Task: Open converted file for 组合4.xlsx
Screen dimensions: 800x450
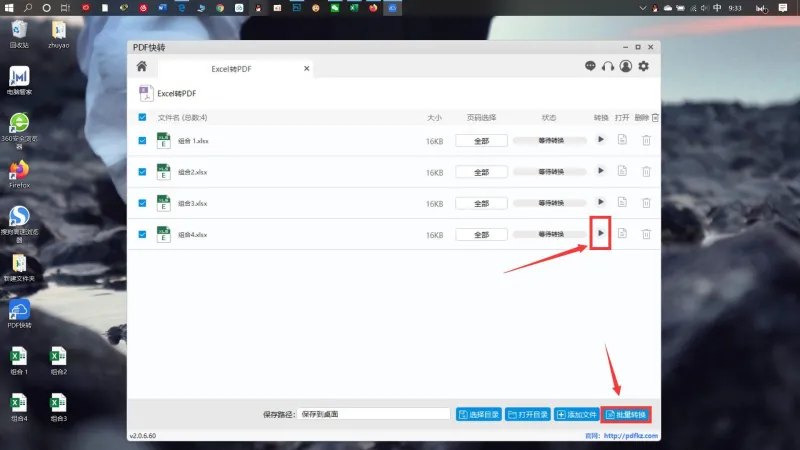Action: 622,234
